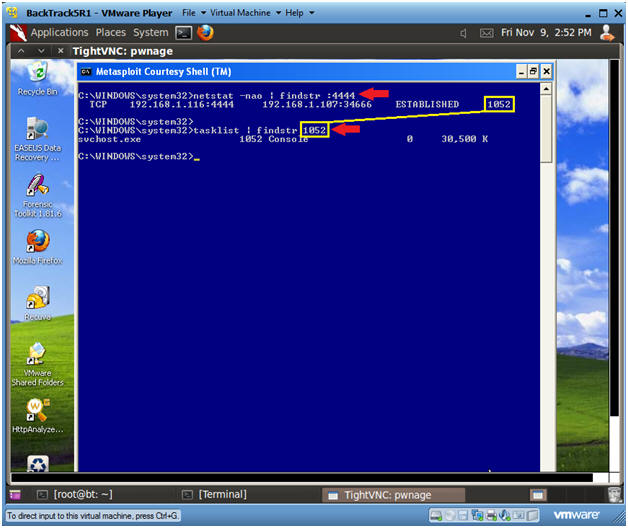Click the 192.168.1.116:4444 local address
This screenshot has width=628, height=528.
pyautogui.click(x=181, y=105)
